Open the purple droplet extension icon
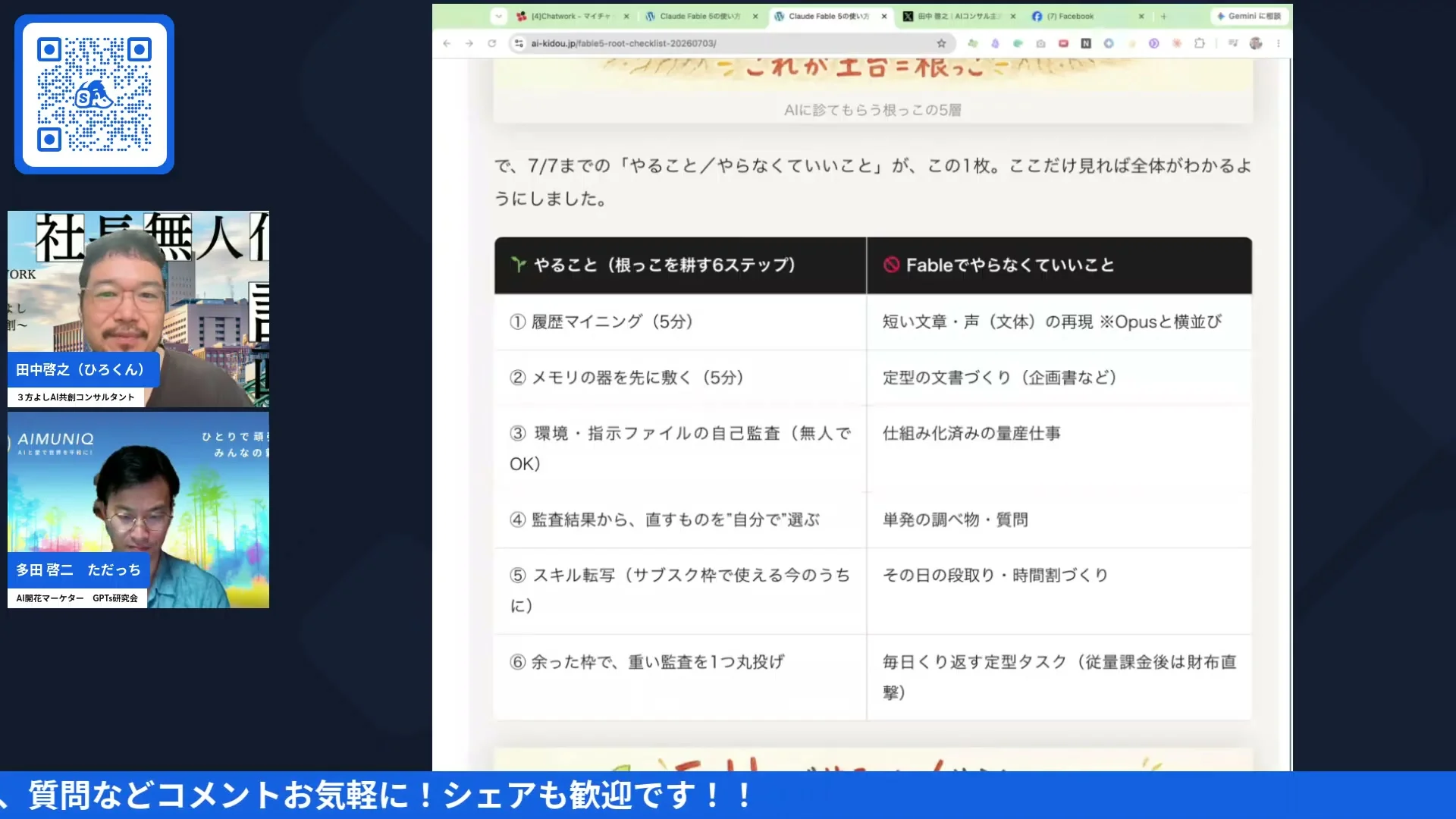The height and width of the screenshot is (819, 1456). tap(995, 43)
